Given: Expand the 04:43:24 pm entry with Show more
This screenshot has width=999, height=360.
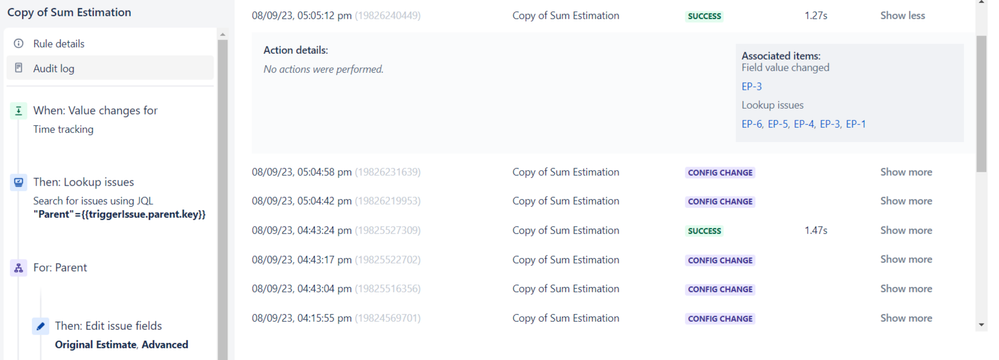Looking at the screenshot, I should click(906, 230).
